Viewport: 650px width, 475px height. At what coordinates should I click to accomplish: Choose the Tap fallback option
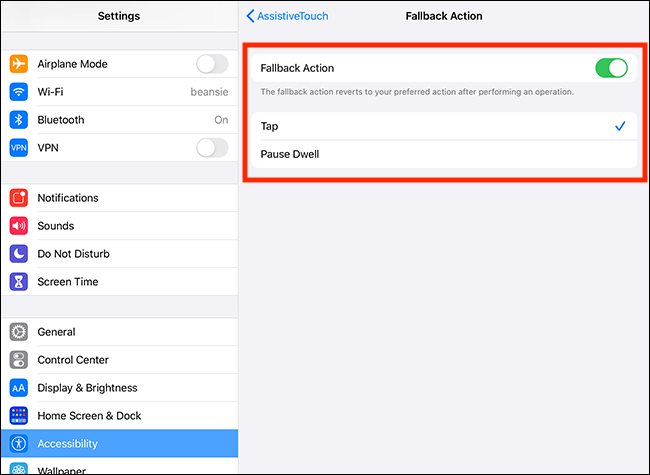(x=444, y=126)
